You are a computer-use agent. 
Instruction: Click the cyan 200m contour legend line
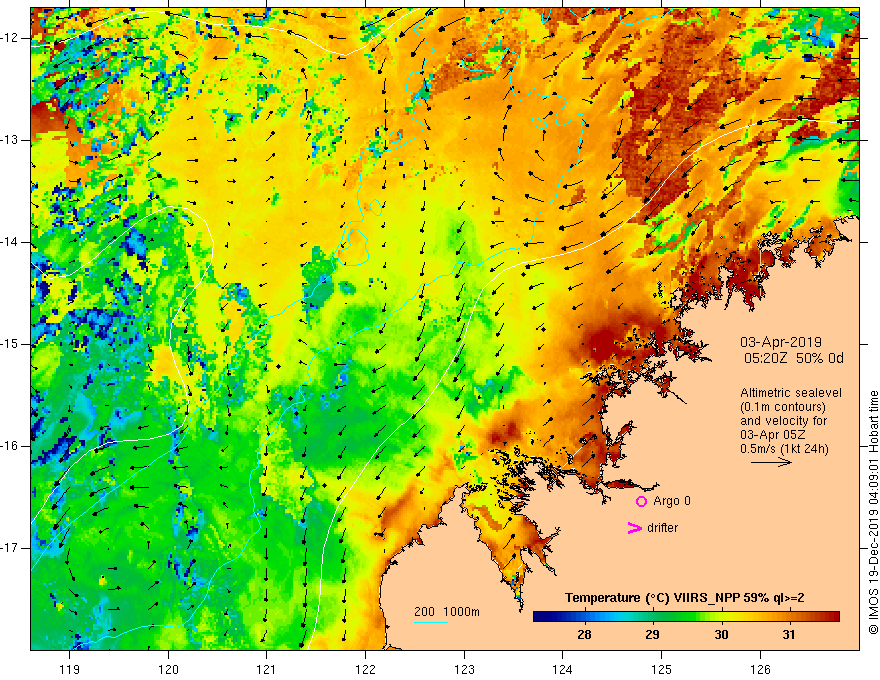(x=431, y=622)
